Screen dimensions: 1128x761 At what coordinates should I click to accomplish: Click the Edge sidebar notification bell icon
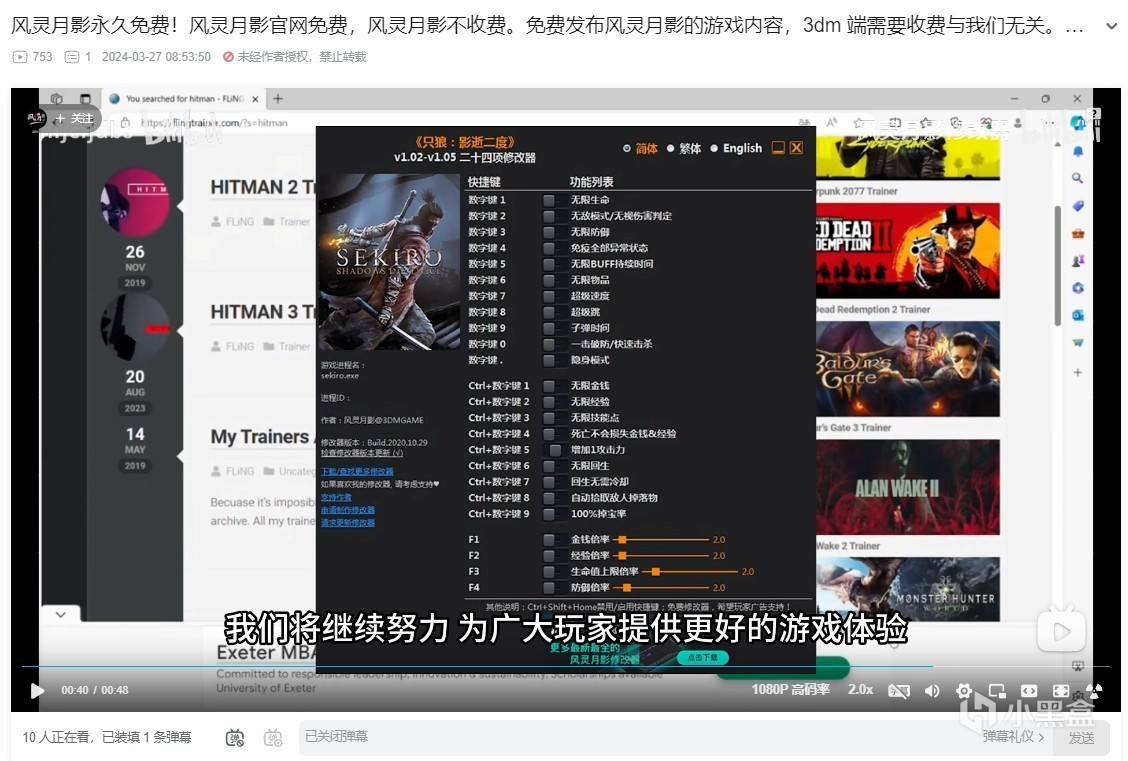(x=1078, y=151)
